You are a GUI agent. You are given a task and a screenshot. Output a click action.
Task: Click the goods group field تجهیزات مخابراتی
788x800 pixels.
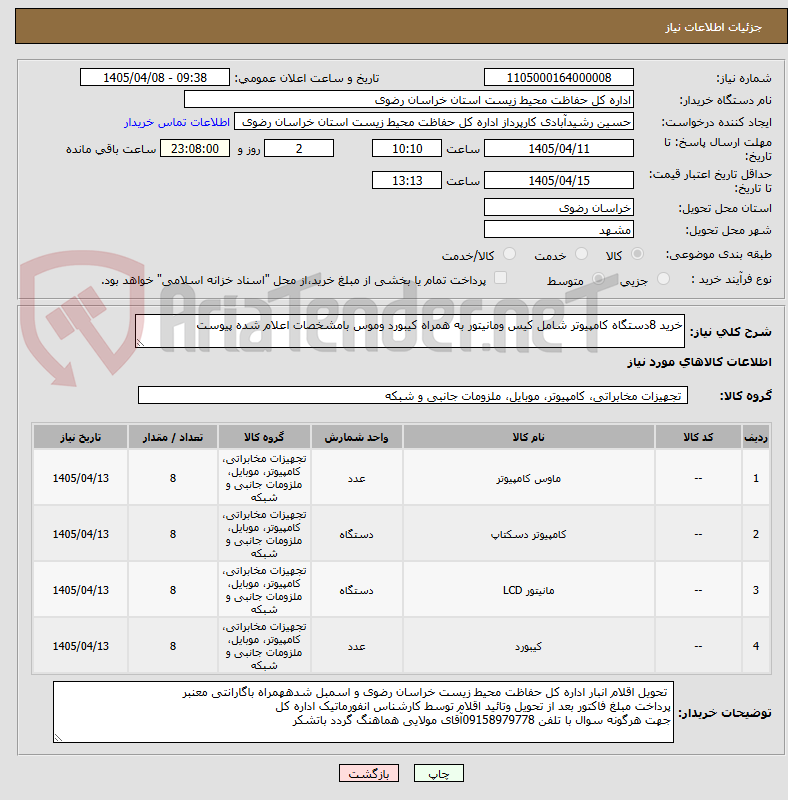pyautogui.click(x=413, y=395)
